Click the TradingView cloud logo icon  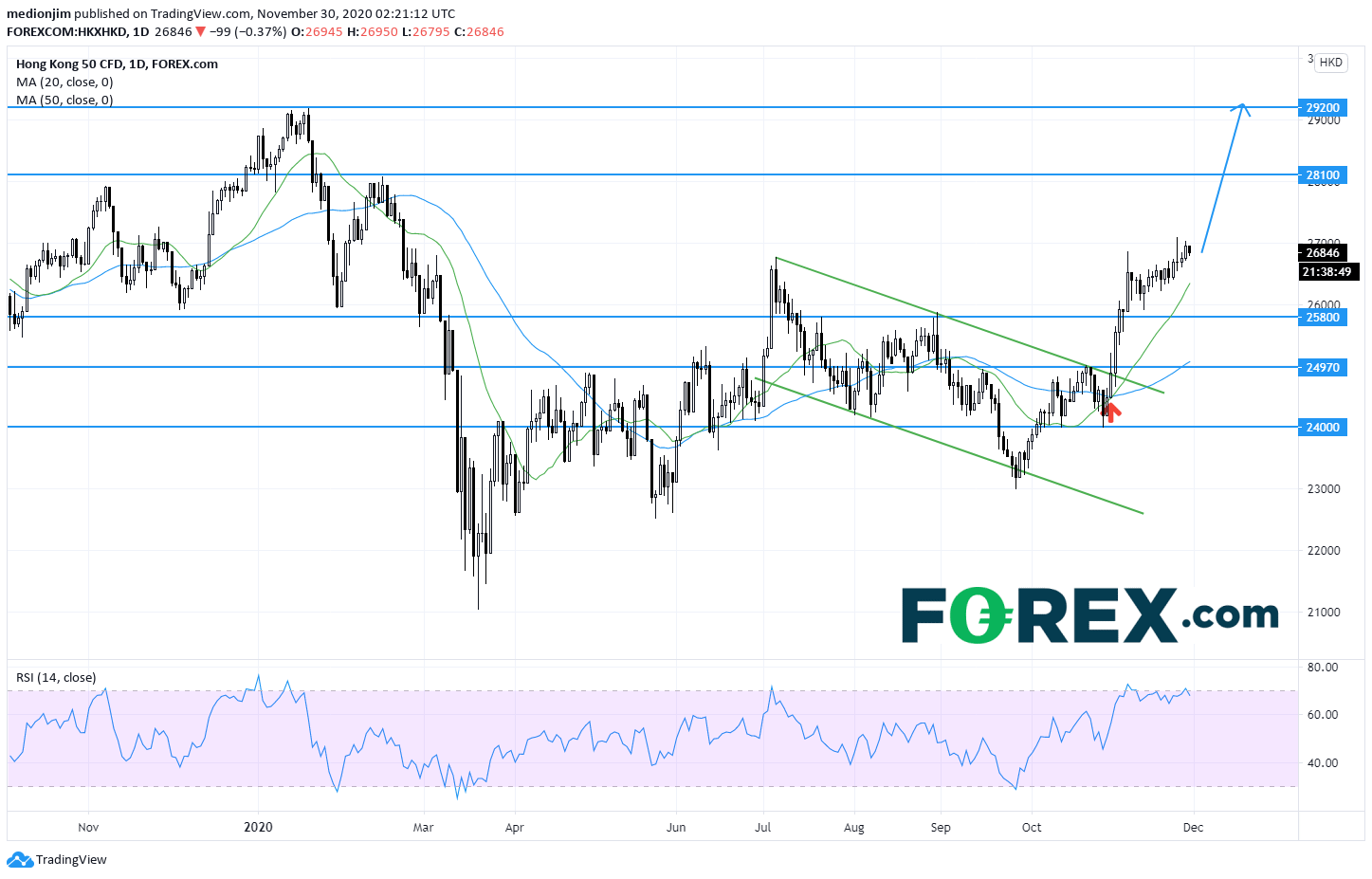click(x=19, y=860)
